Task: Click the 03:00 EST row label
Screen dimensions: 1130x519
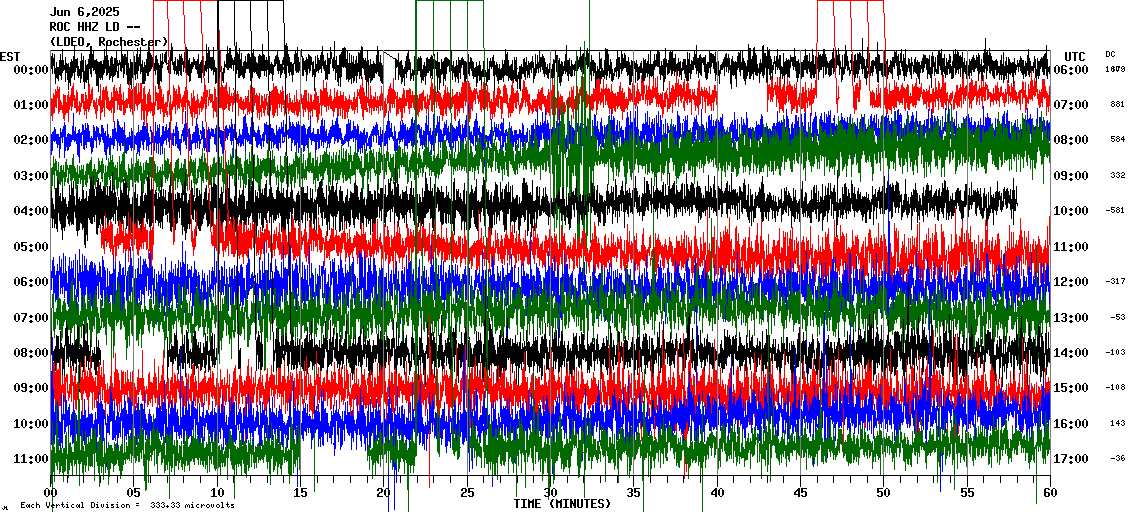Action: [30, 176]
